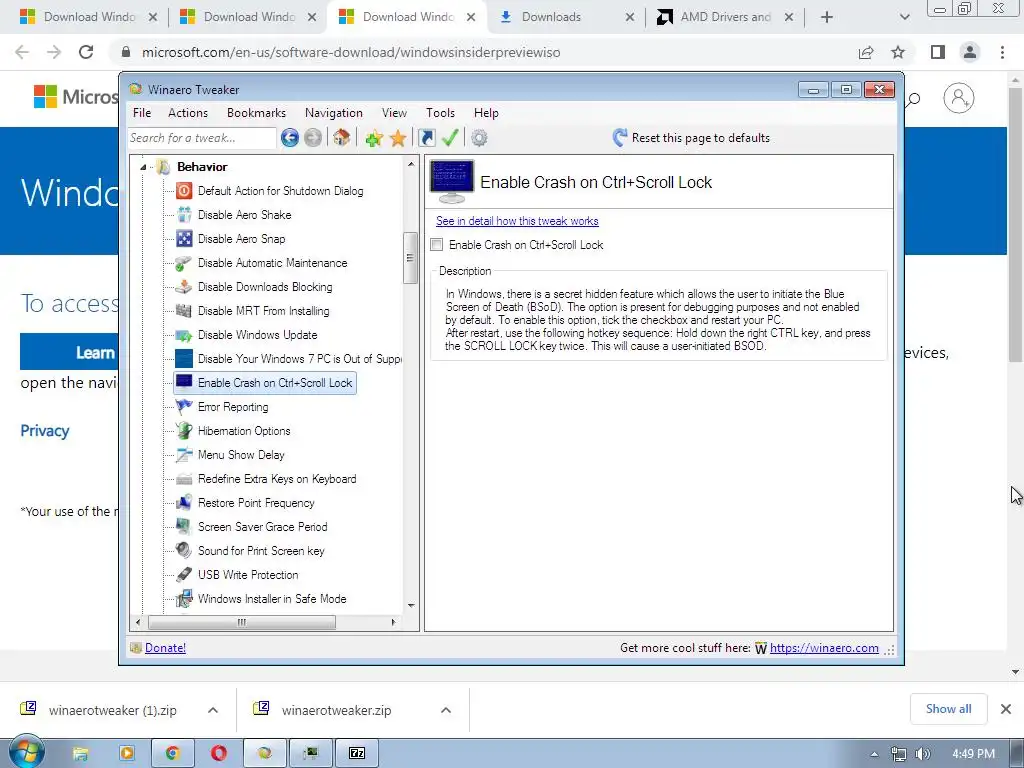This screenshot has height=768, width=1024.
Task: Open the File menu in Winaero Tweaker
Action: 142,113
